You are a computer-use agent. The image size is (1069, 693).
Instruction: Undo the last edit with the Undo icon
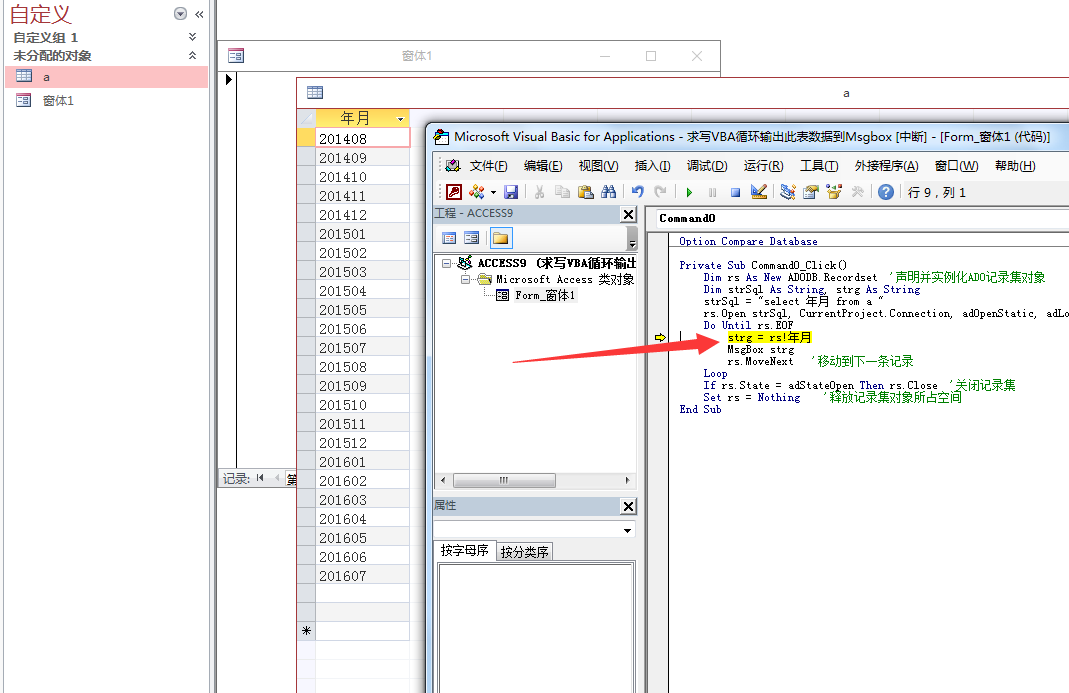click(637, 192)
